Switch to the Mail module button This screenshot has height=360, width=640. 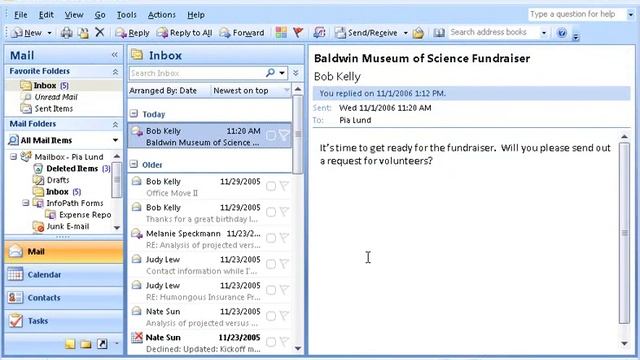click(64, 251)
